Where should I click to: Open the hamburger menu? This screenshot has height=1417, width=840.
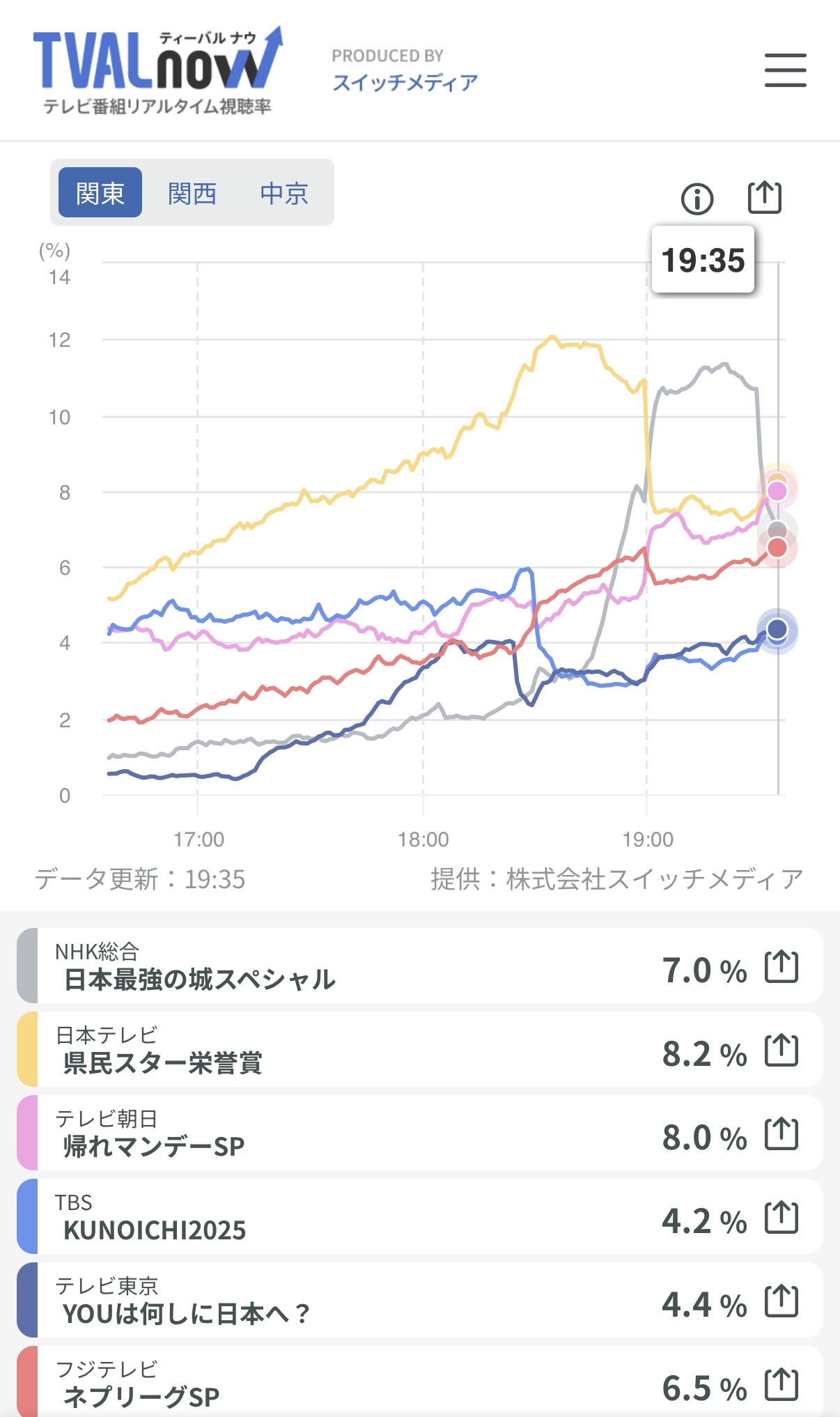coord(785,70)
